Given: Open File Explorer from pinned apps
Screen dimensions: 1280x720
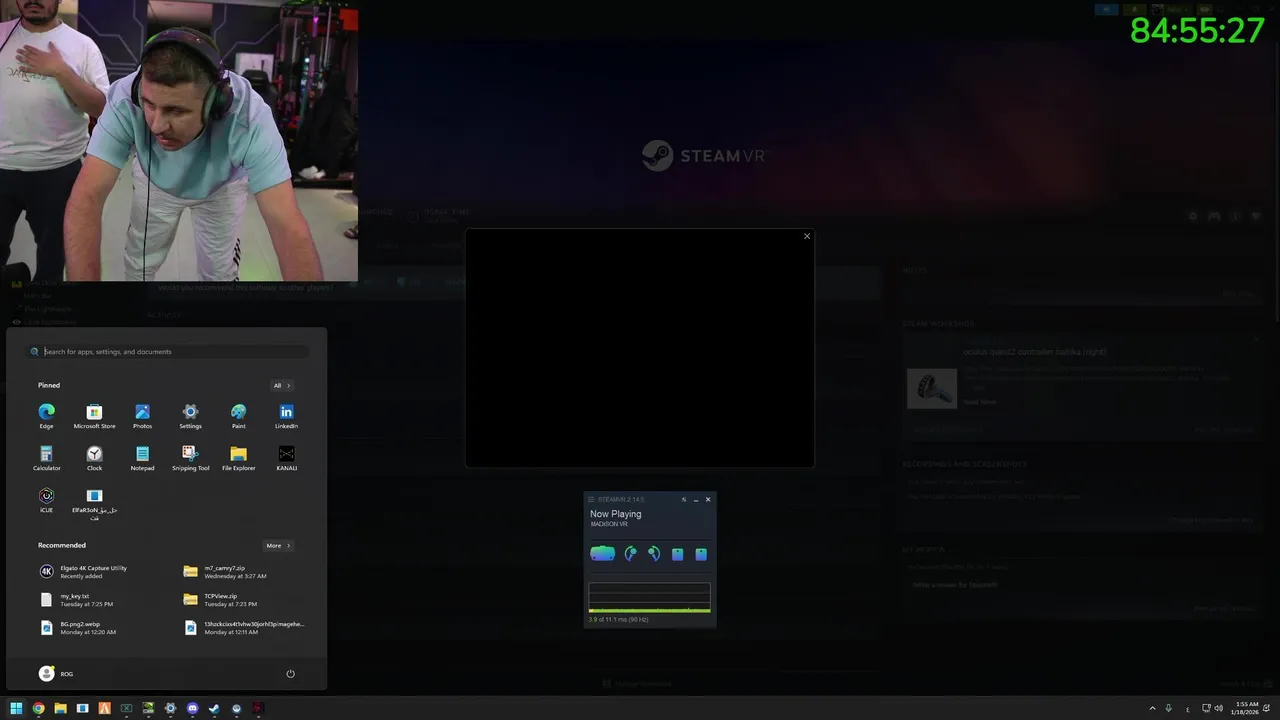Looking at the screenshot, I should pos(238,458).
